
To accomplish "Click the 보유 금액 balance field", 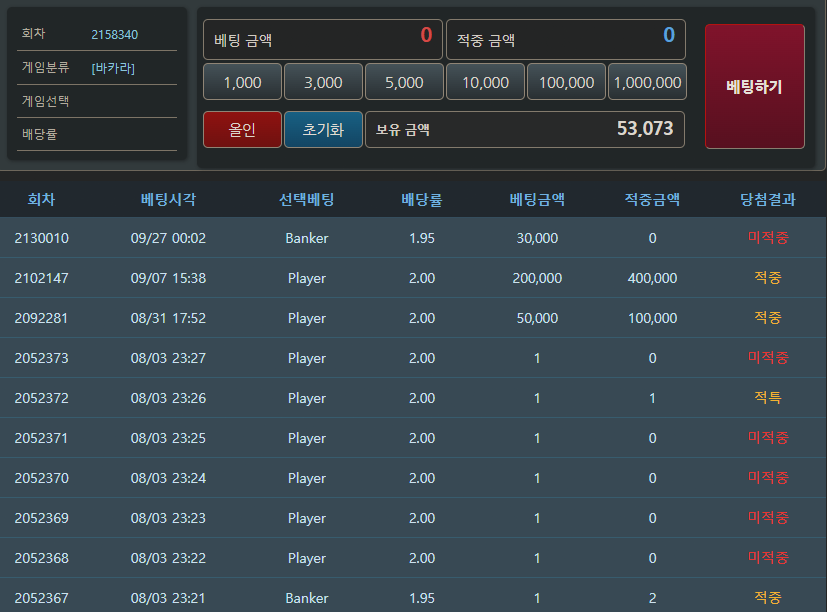I will 525,129.
